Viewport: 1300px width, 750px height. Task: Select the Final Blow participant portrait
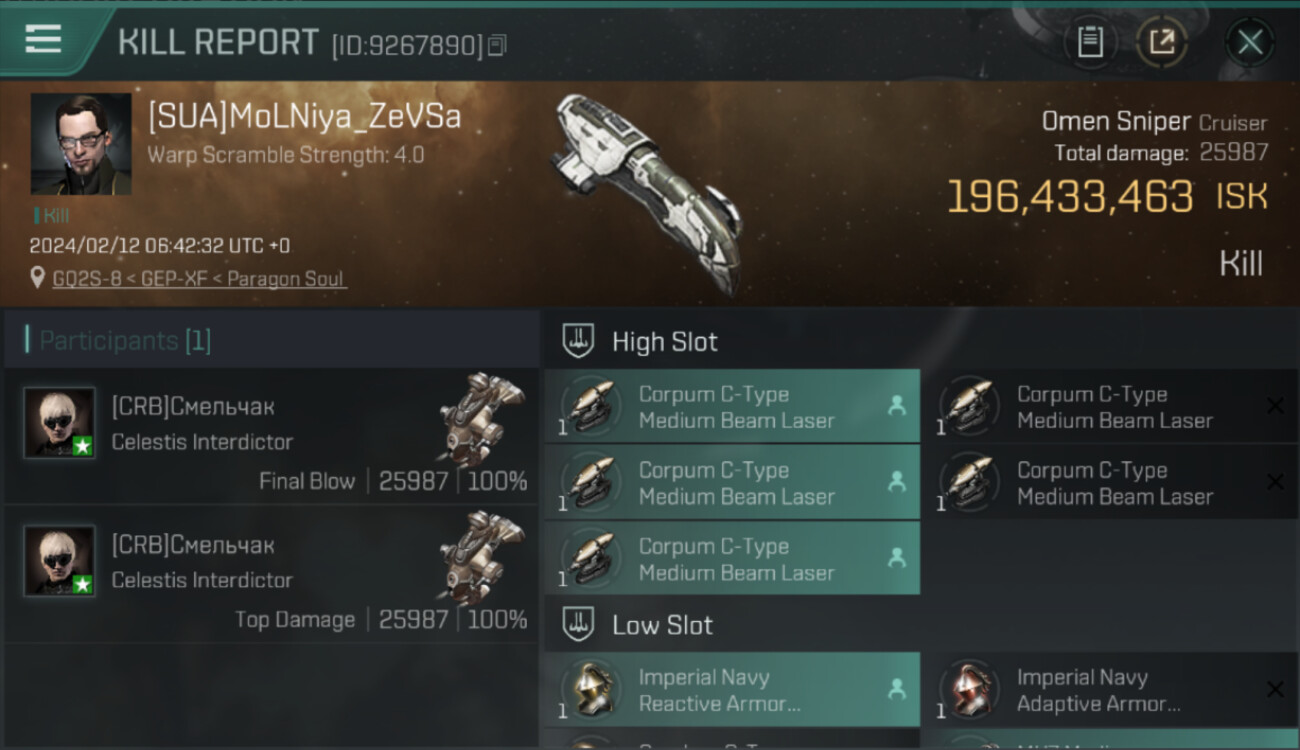(60, 423)
